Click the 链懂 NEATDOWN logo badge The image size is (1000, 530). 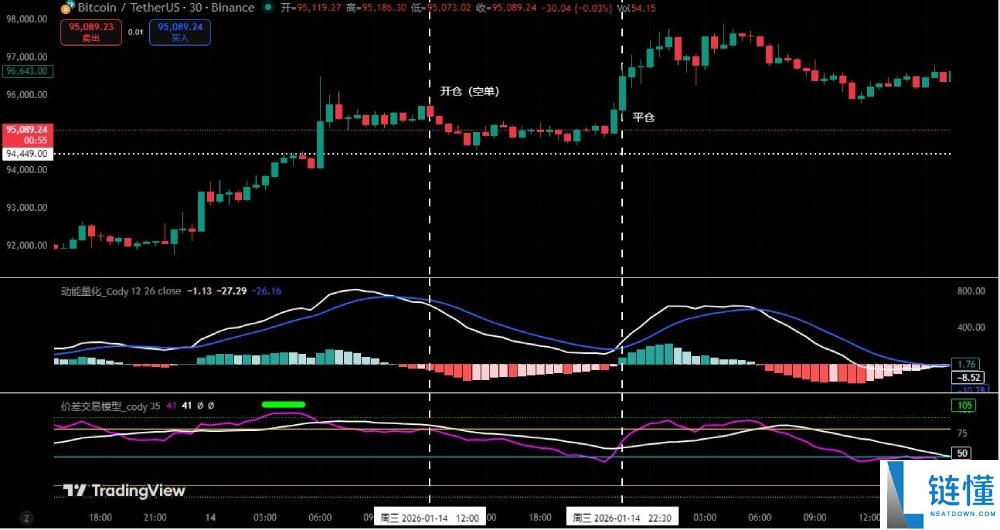tap(939, 494)
